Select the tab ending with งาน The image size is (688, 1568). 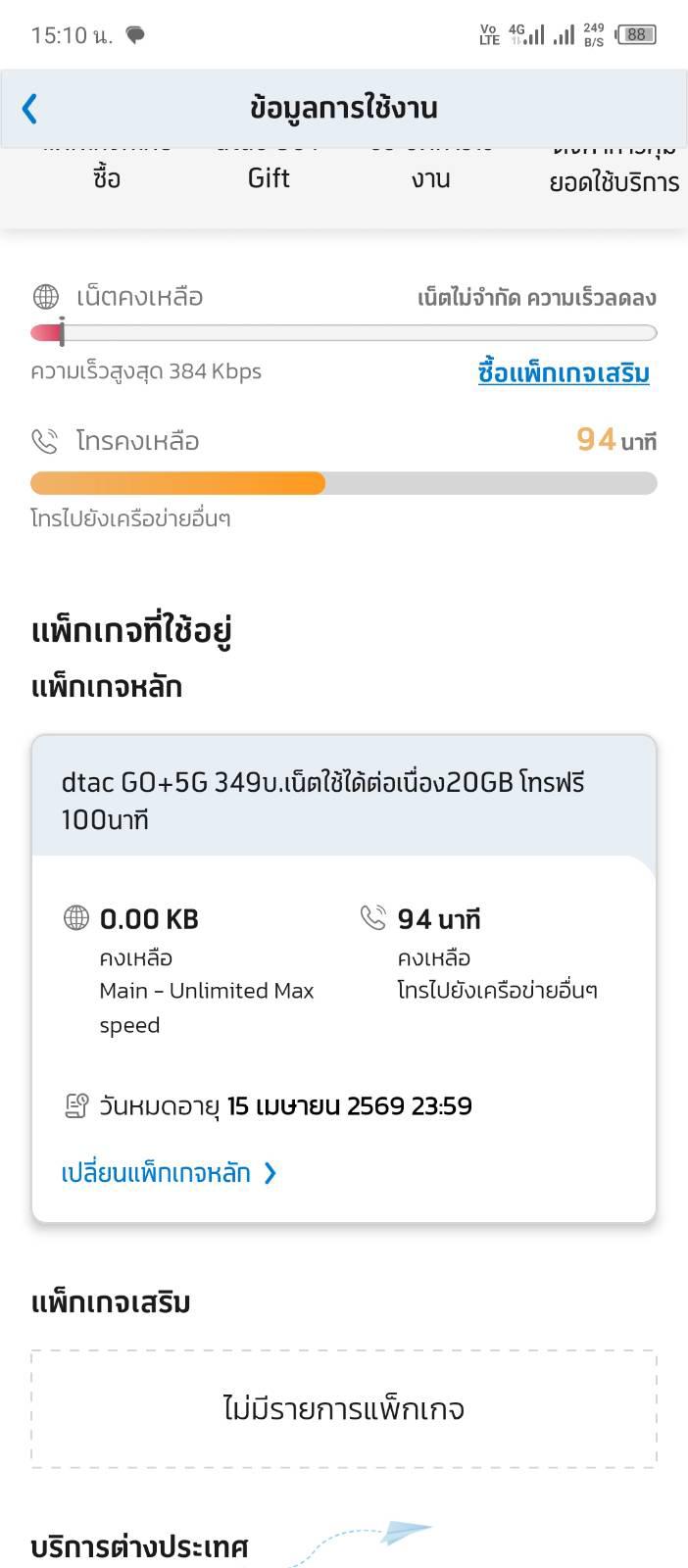click(x=430, y=176)
